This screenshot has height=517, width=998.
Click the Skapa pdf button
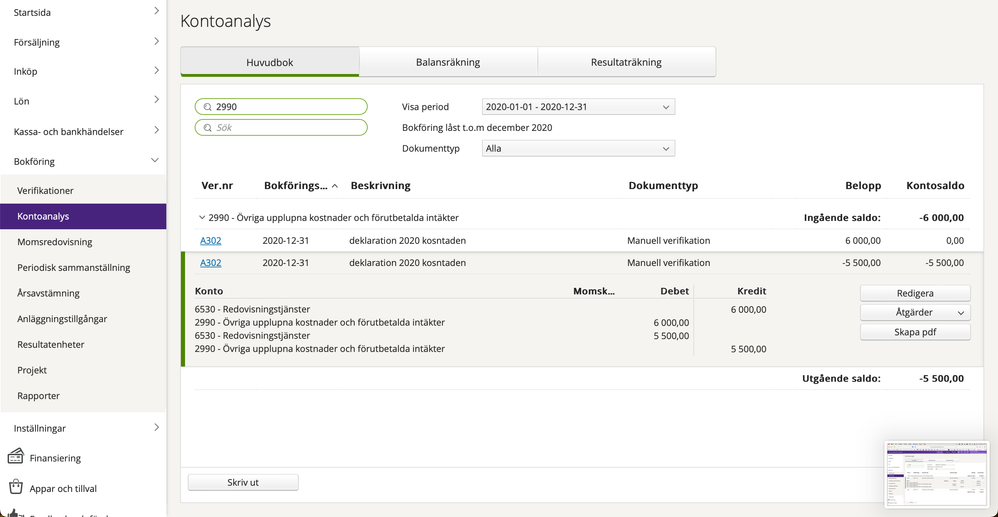[x=915, y=332]
